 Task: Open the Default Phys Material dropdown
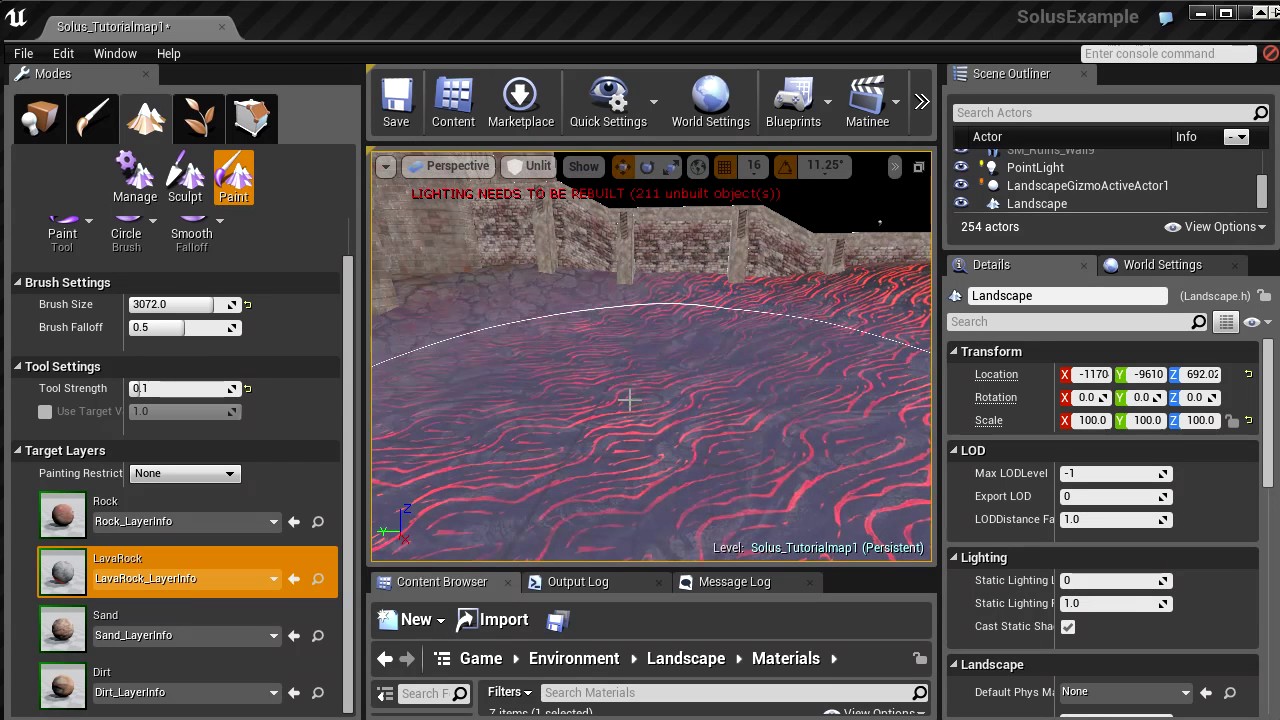(1125, 692)
